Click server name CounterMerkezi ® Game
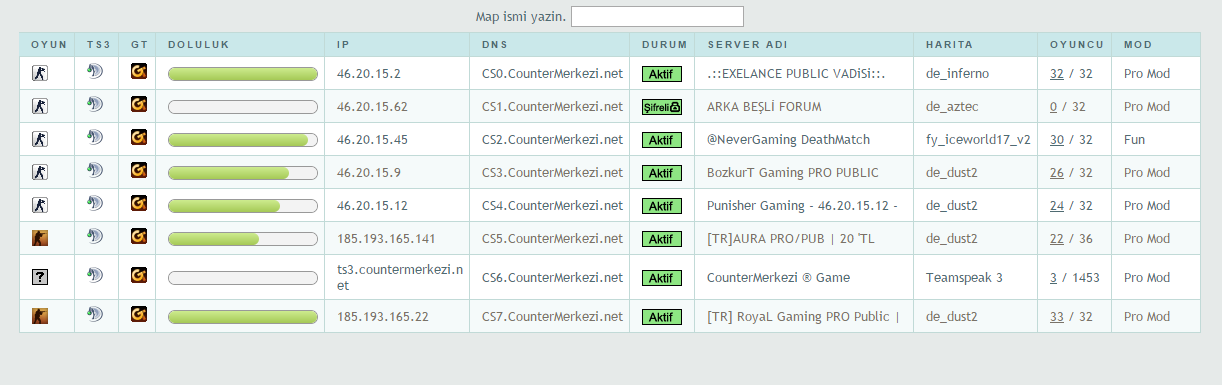1222x385 pixels. [x=778, y=278]
